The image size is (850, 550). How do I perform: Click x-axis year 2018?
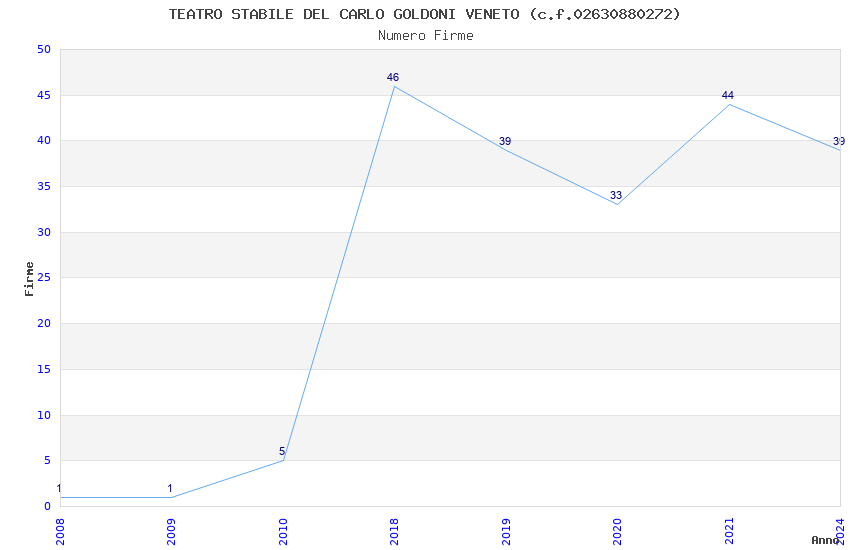394,532
